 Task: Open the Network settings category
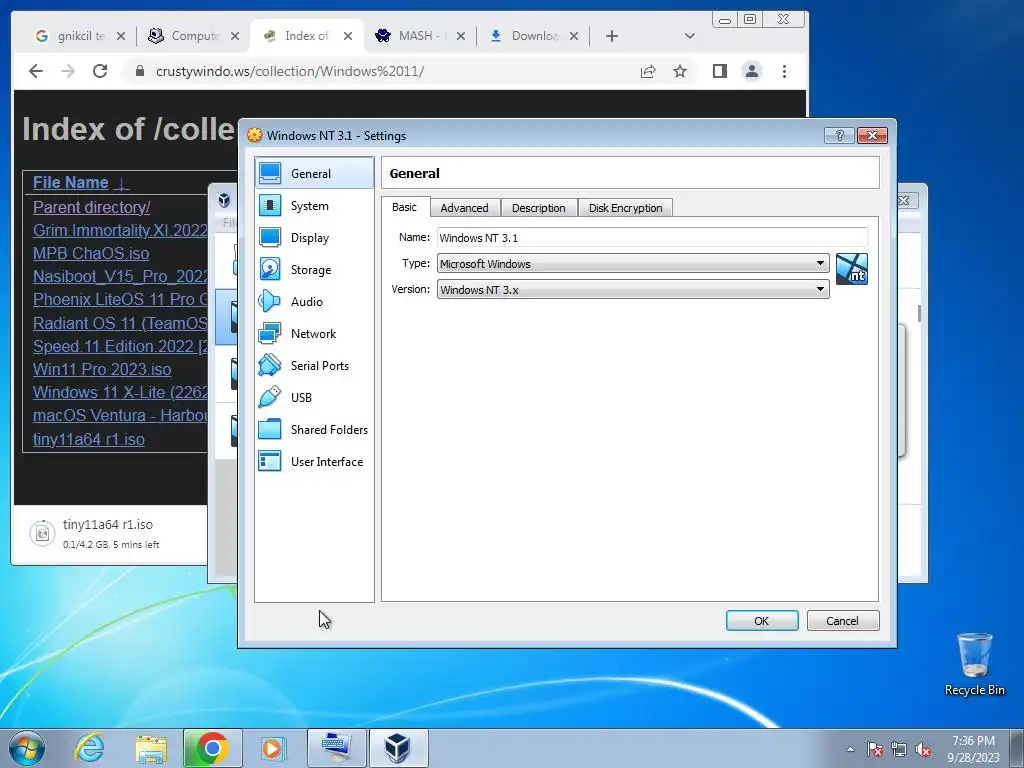pos(314,333)
